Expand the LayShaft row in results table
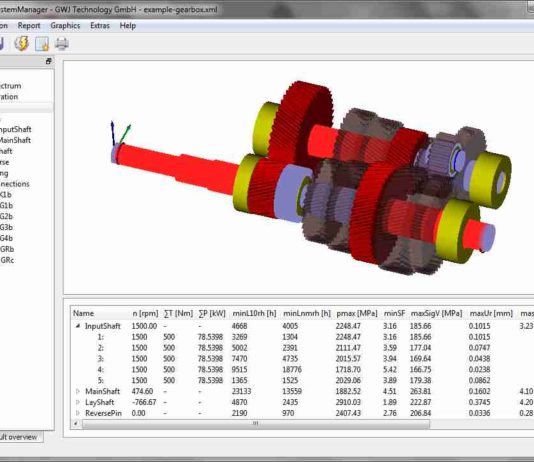Viewport: 534px width, 462px height. [78, 402]
